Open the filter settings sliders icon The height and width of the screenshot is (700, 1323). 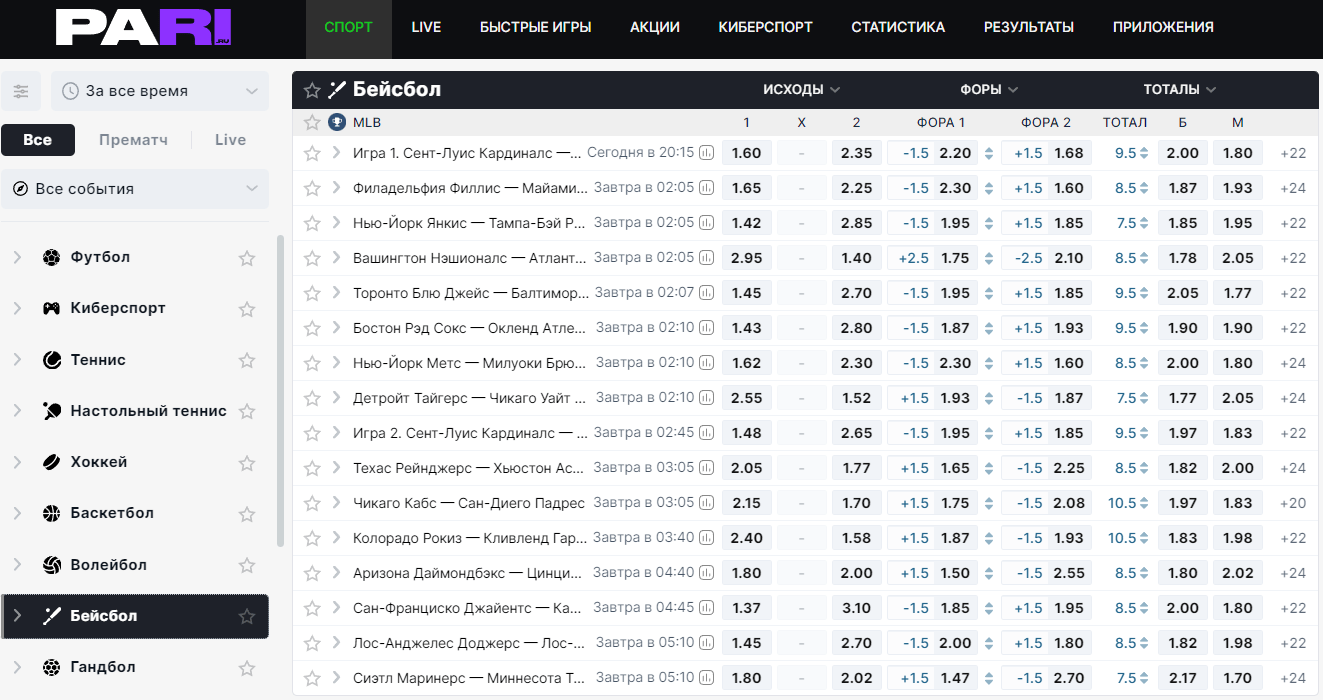pyautogui.click(x=21, y=91)
